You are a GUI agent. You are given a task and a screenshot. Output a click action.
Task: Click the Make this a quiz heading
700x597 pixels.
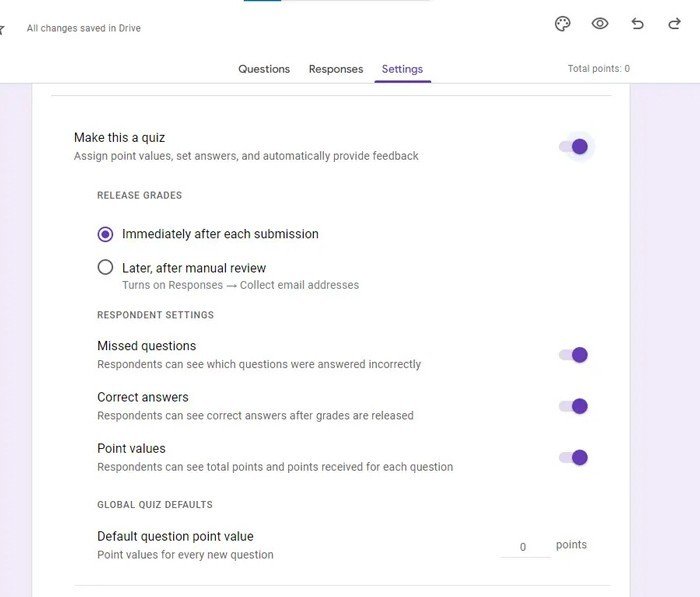click(119, 137)
